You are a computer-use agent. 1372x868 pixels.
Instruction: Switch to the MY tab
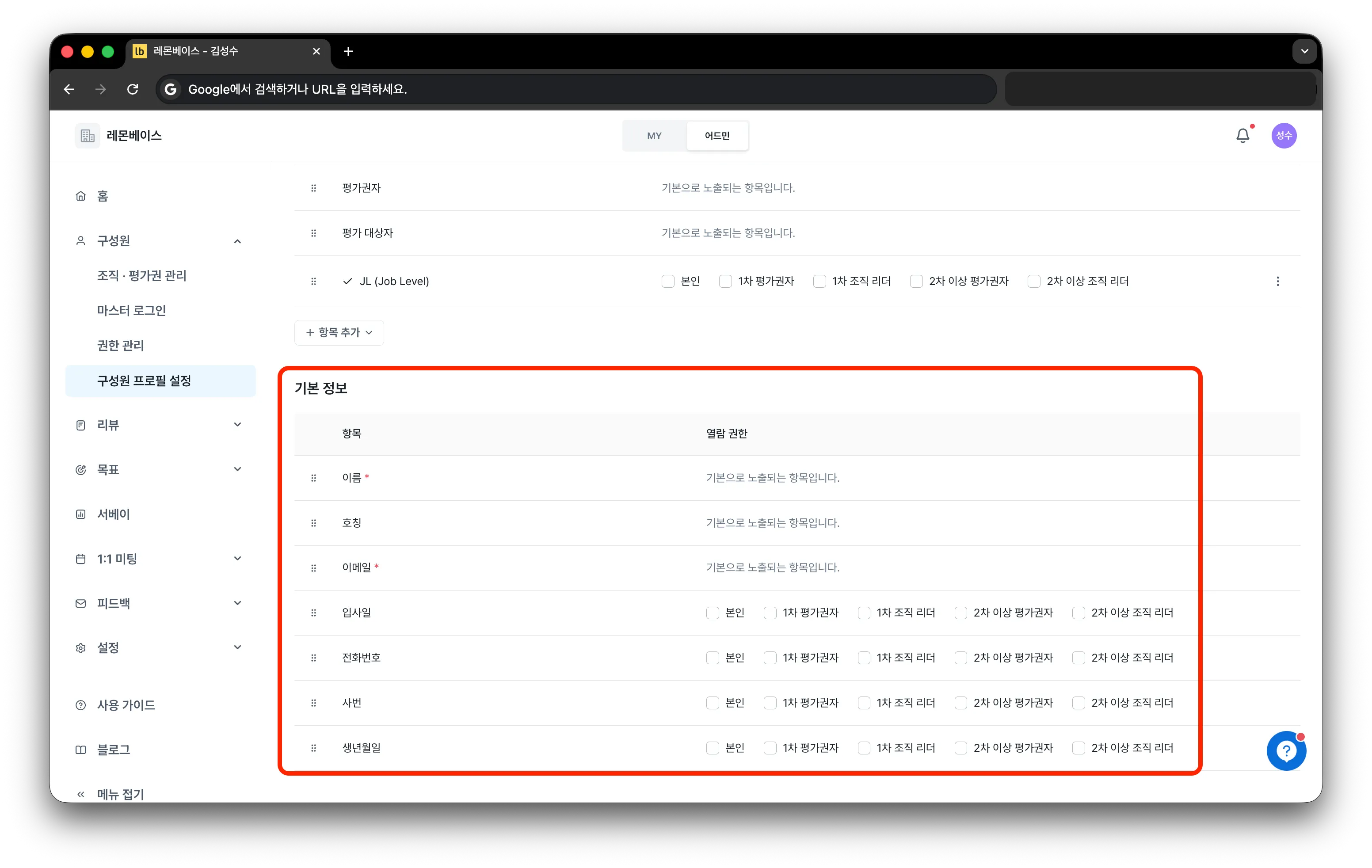tap(654, 136)
